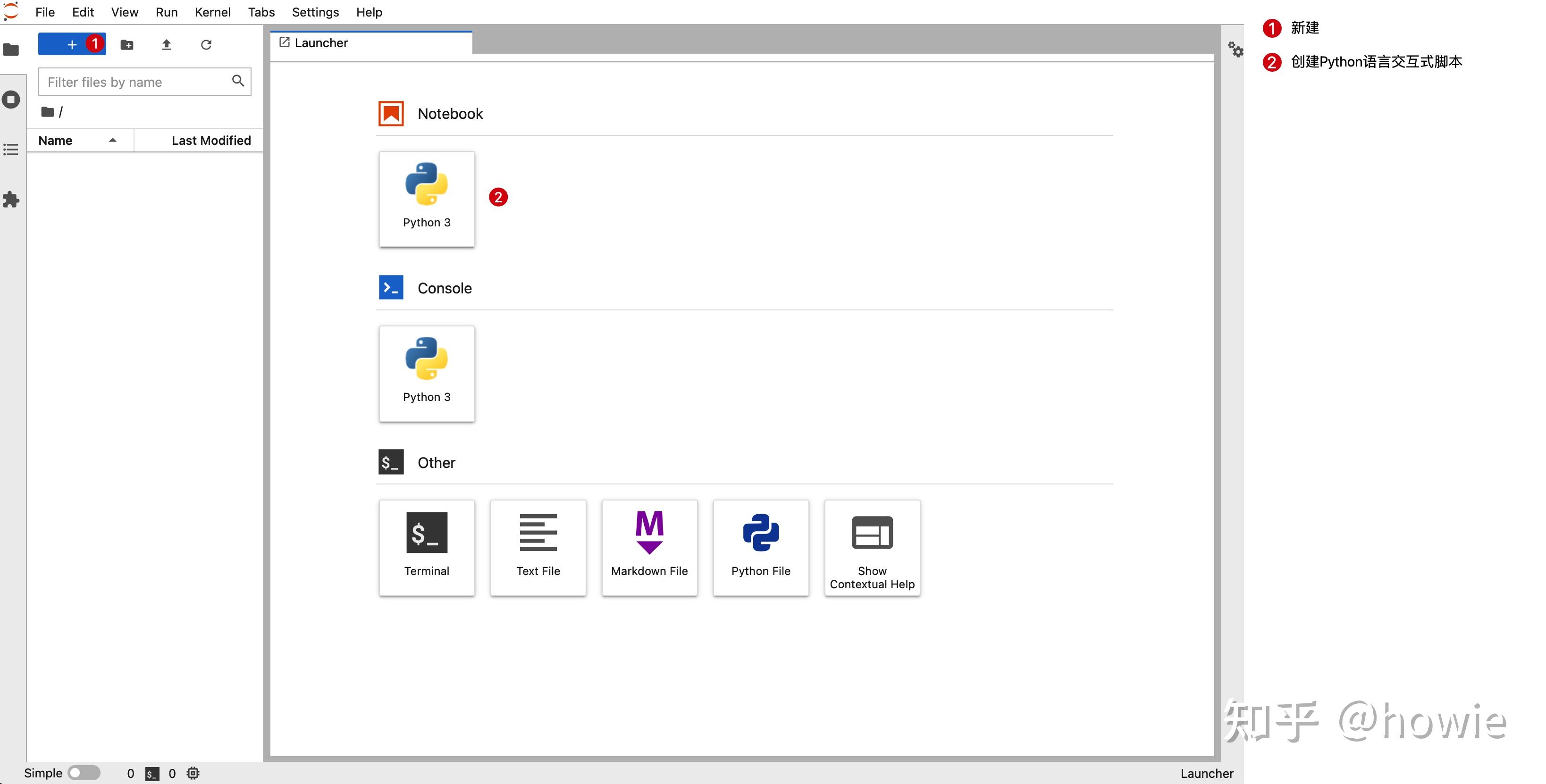
Task: Toggle Simple interface mode switch
Action: (x=84, y=773)
